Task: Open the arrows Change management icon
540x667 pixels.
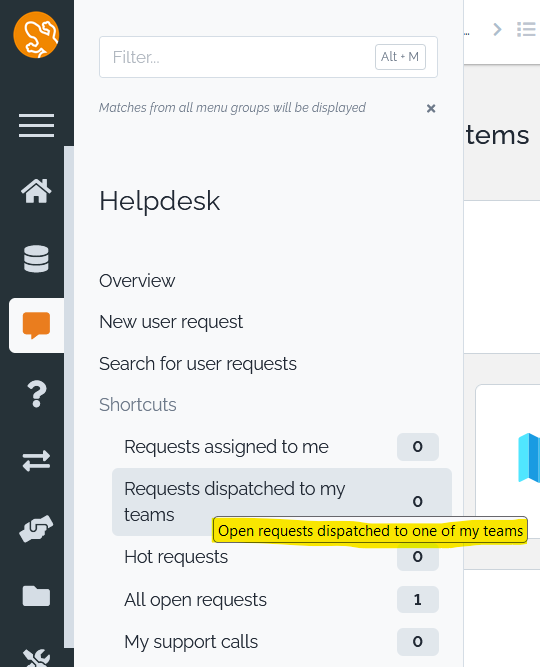Action: (36, 461)
